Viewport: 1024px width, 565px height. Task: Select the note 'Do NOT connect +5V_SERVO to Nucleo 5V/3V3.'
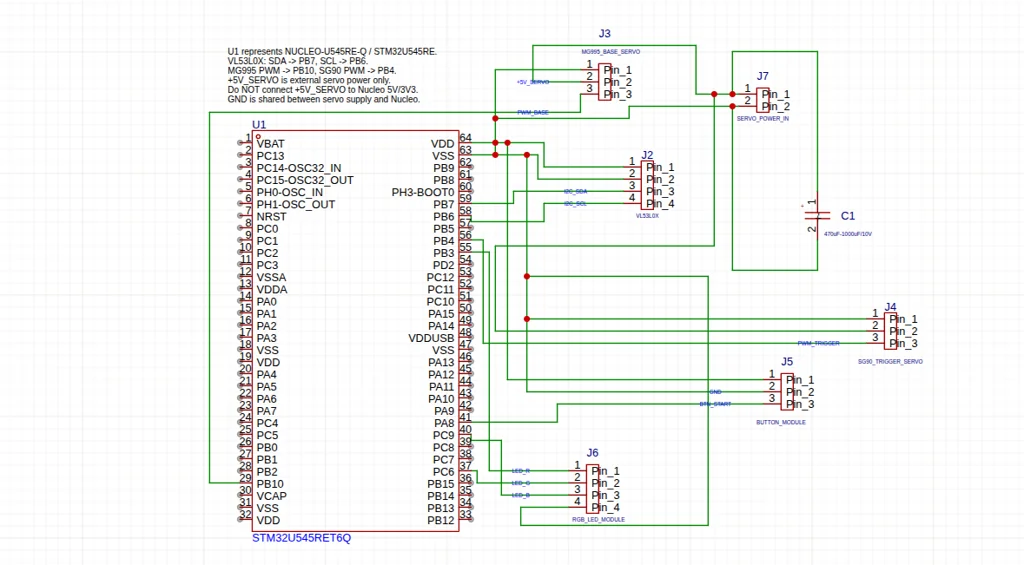(x=323, y=90)
